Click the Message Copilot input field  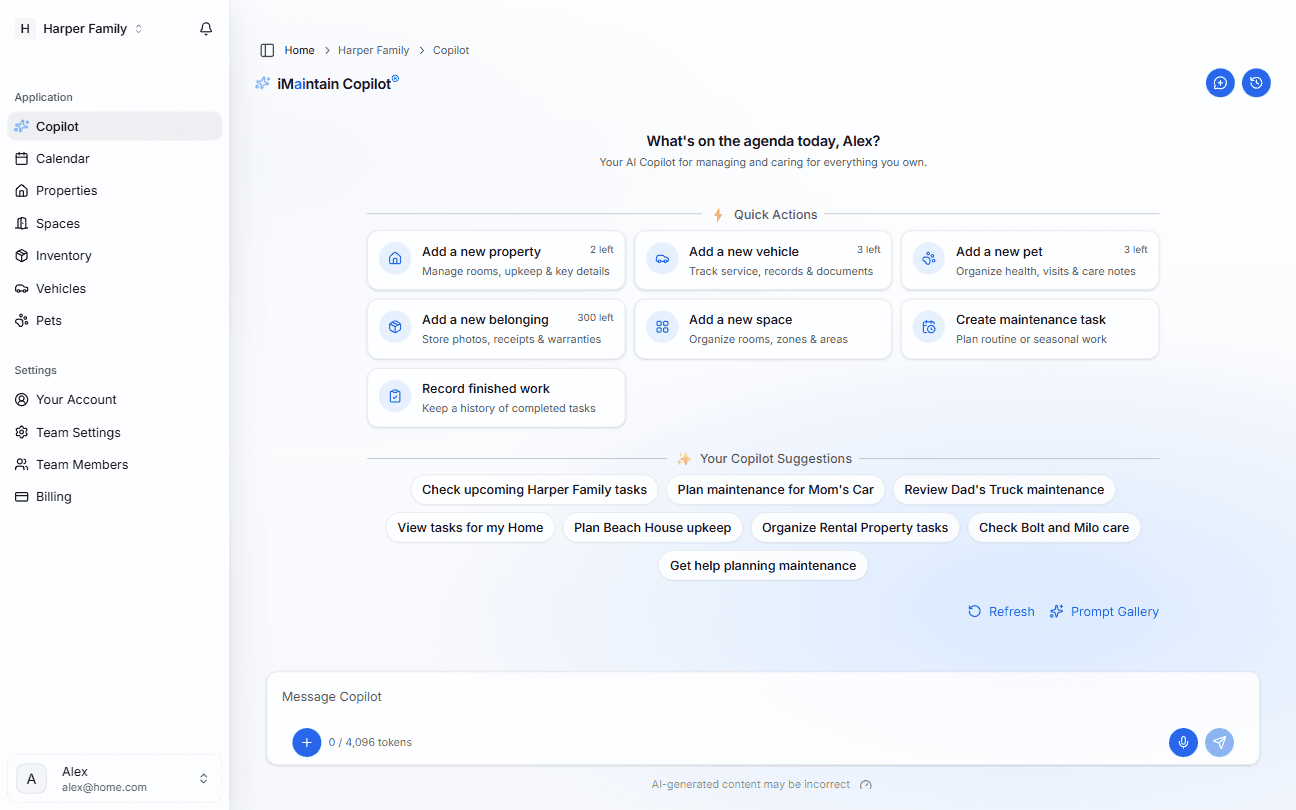click(x=700, y=696)
